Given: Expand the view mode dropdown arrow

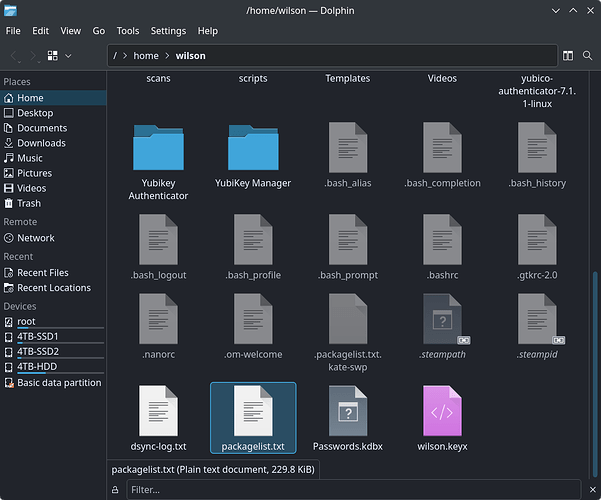Looking at the screenshot, I should tap(68, 56).
